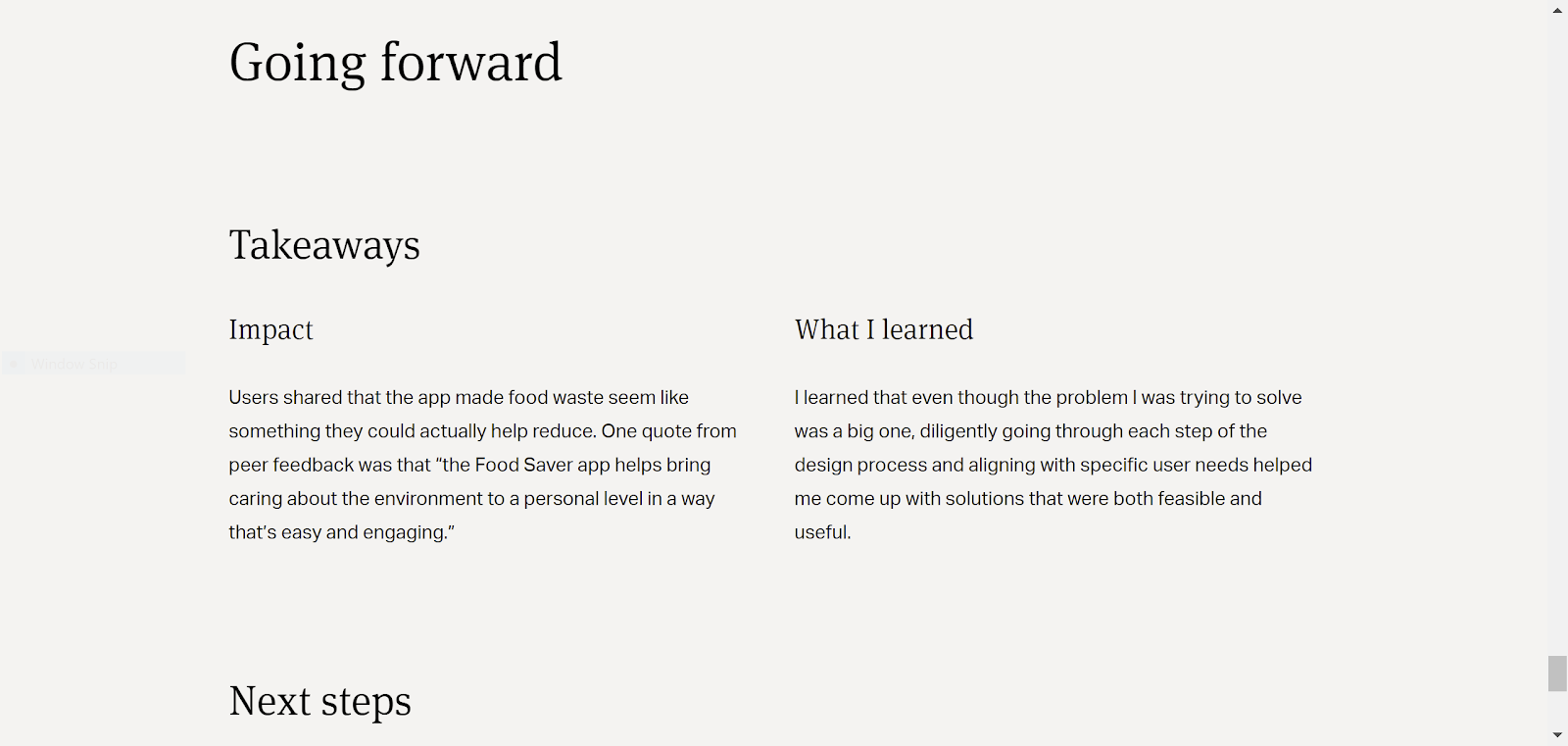The image size is (1568, 746).
Task: Select the faded Window Snip menu entry
Action: (x=74, y=364)
